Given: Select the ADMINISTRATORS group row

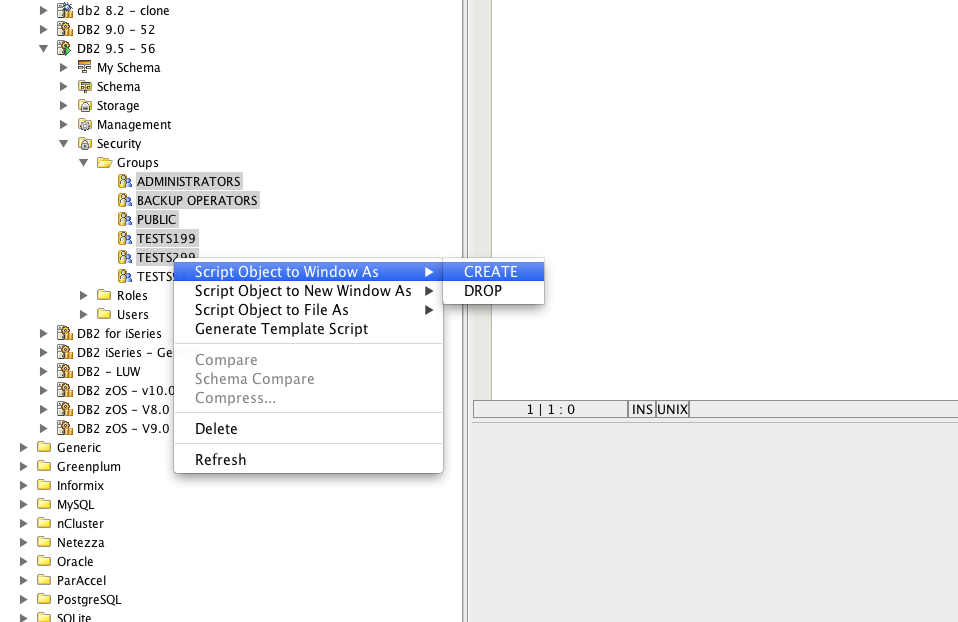Looking at the screenshot, I should tap(189, 181).
